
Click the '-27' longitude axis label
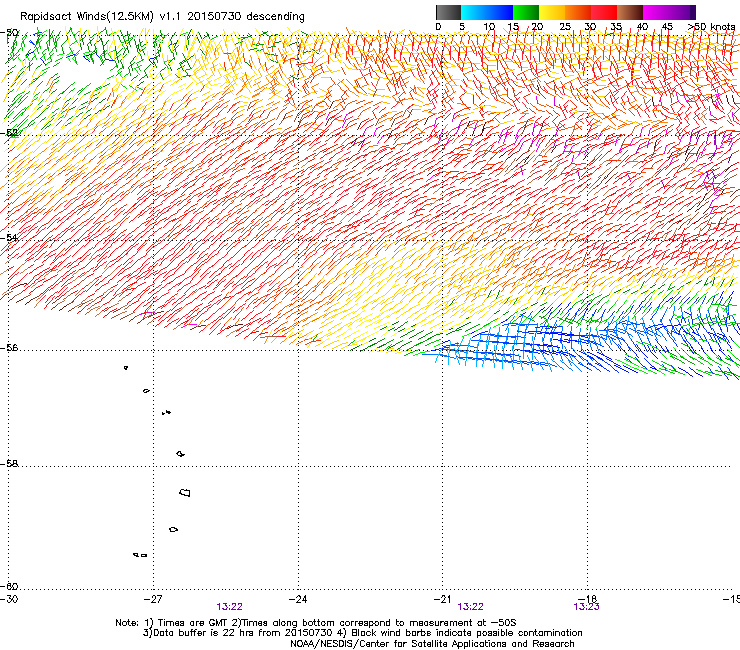click(153, 599)
